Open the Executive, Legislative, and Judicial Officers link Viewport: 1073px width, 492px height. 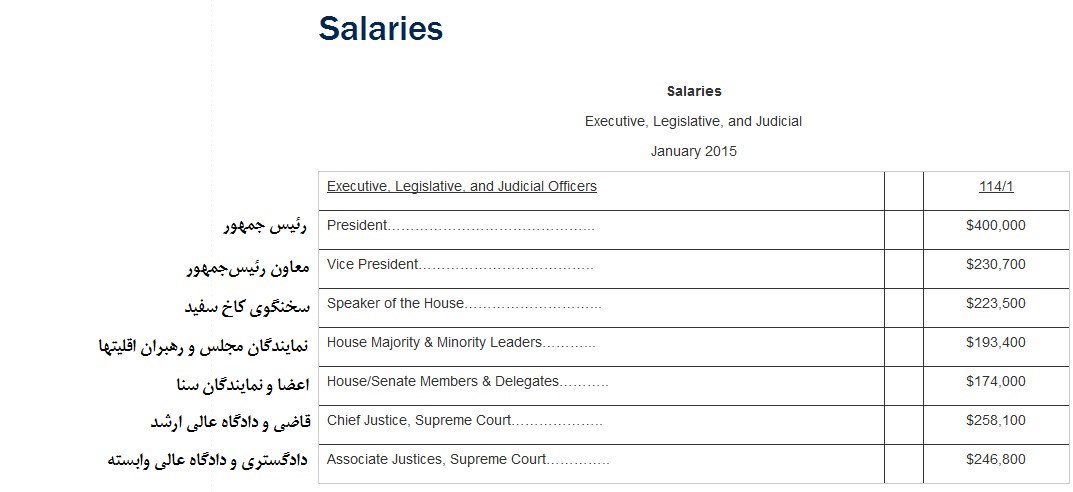click(x=461, y=187)
